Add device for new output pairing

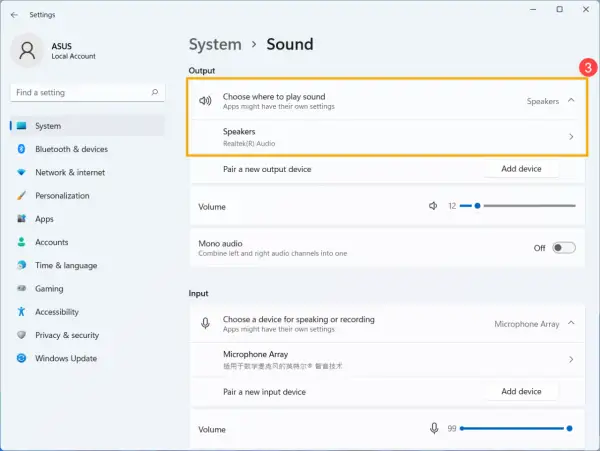click(521, 169)
